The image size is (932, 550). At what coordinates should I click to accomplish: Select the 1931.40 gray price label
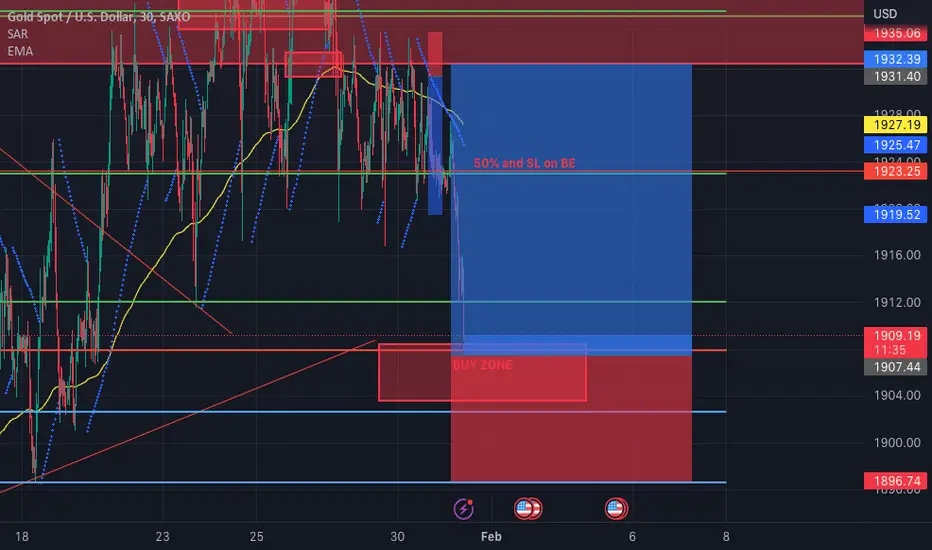tap(895, 76)
